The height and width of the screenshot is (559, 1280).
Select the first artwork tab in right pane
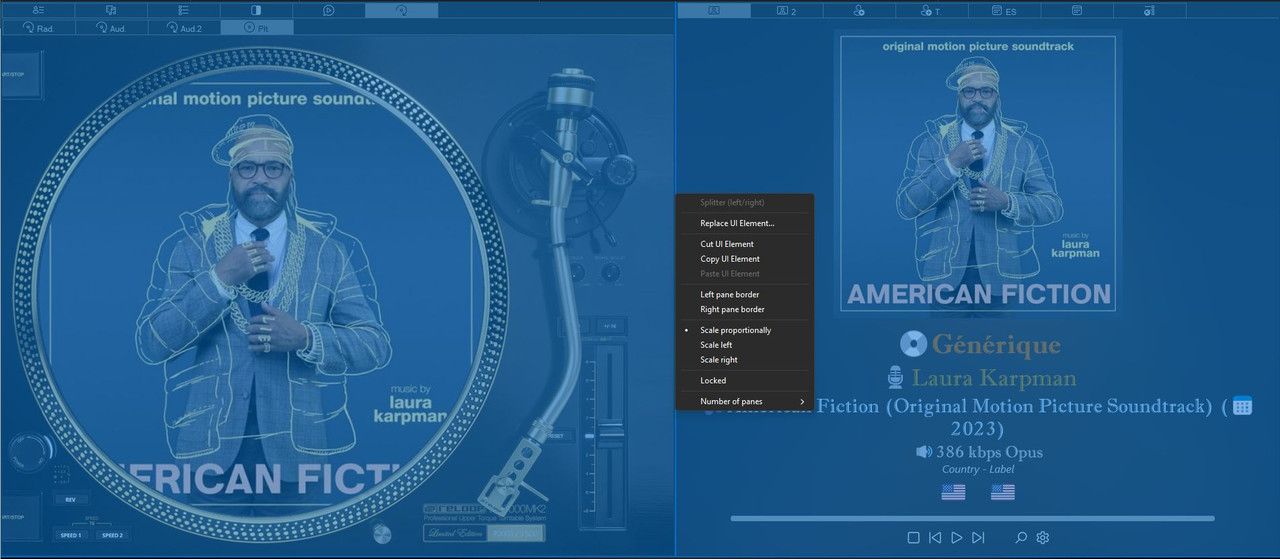(714, 10)
